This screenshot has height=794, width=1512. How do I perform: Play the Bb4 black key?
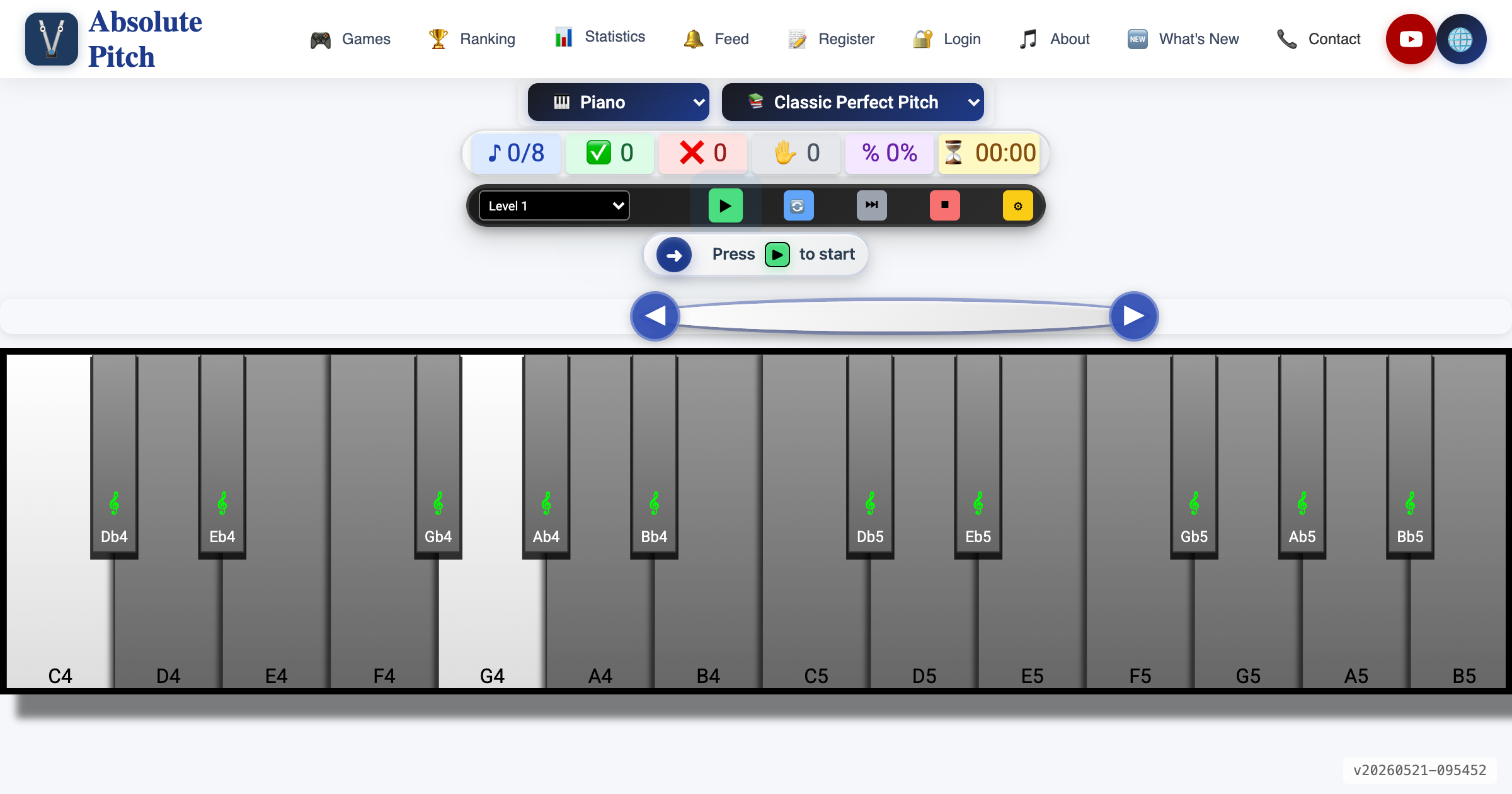654,456
